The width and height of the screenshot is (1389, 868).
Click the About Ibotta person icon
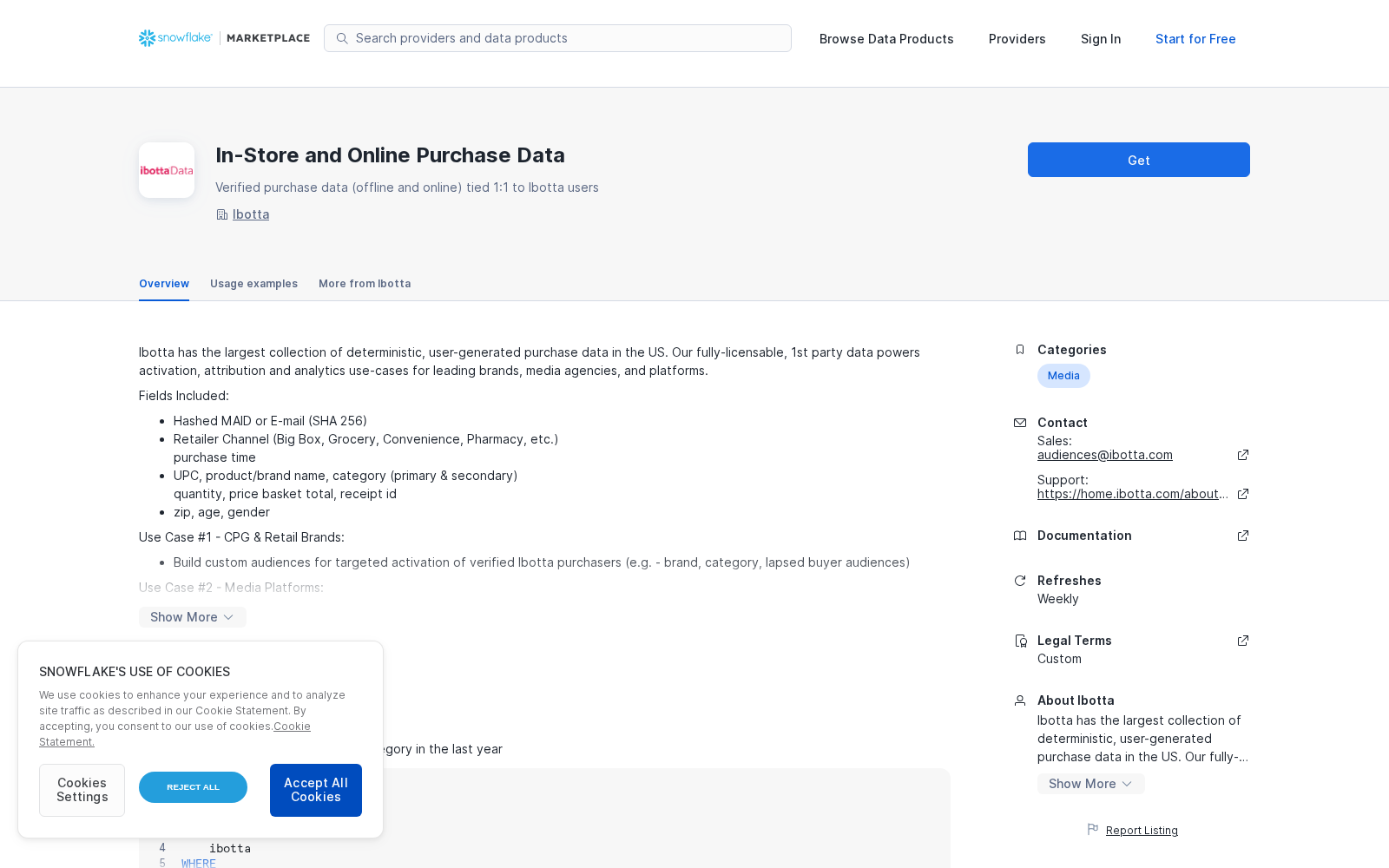tap(1020, 700)
